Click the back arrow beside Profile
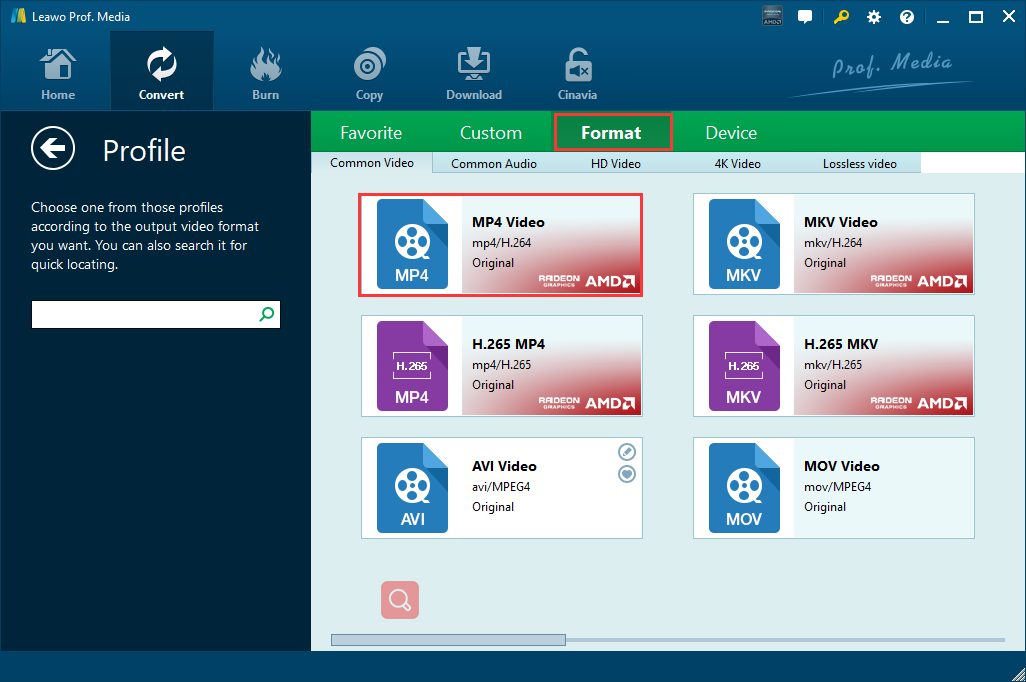Viewport: 1026px width, 682px height. pyautogui.click(x=53, y=149)
